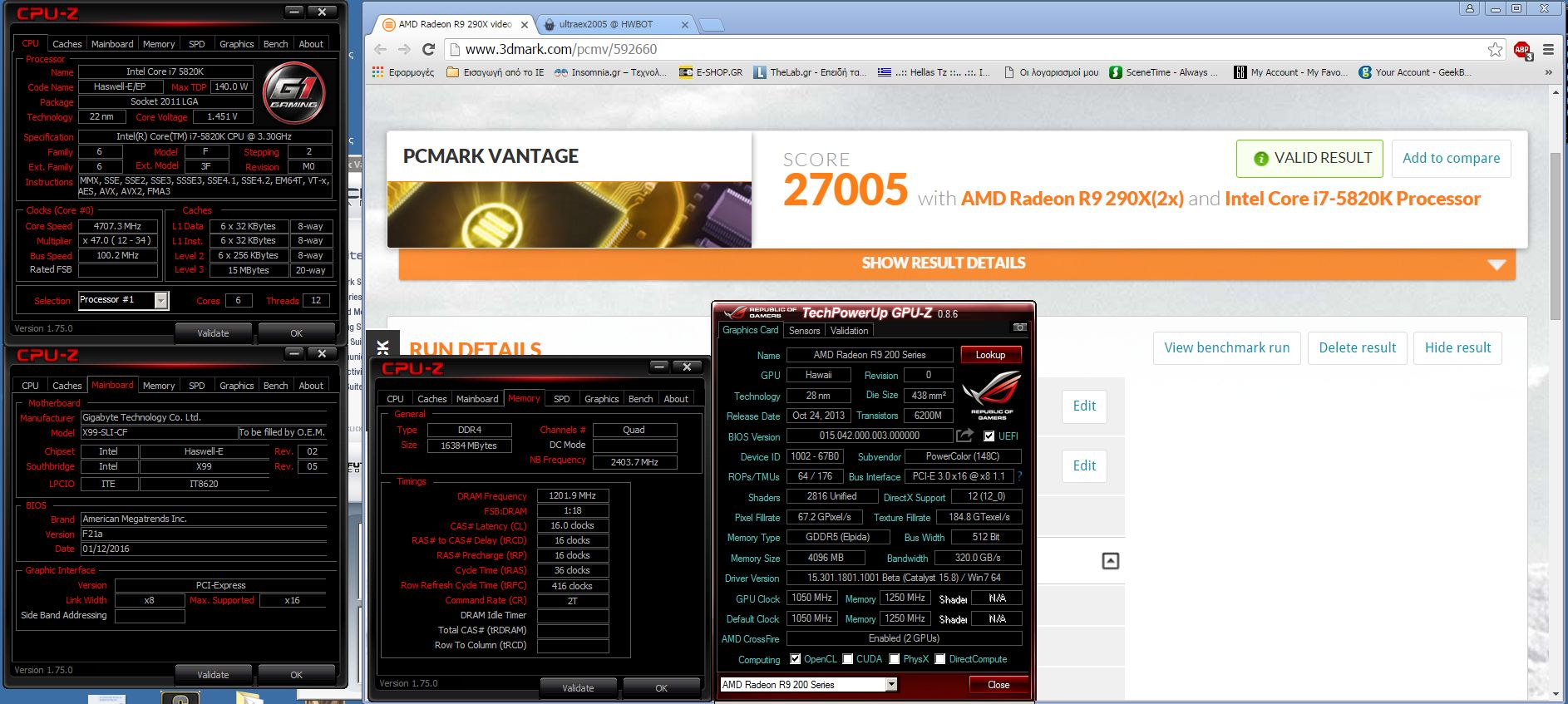Click the Chrome user profile icon
Image resolution: width=1568 pixels, height=704 pixels.
(x=1470, y=8)
